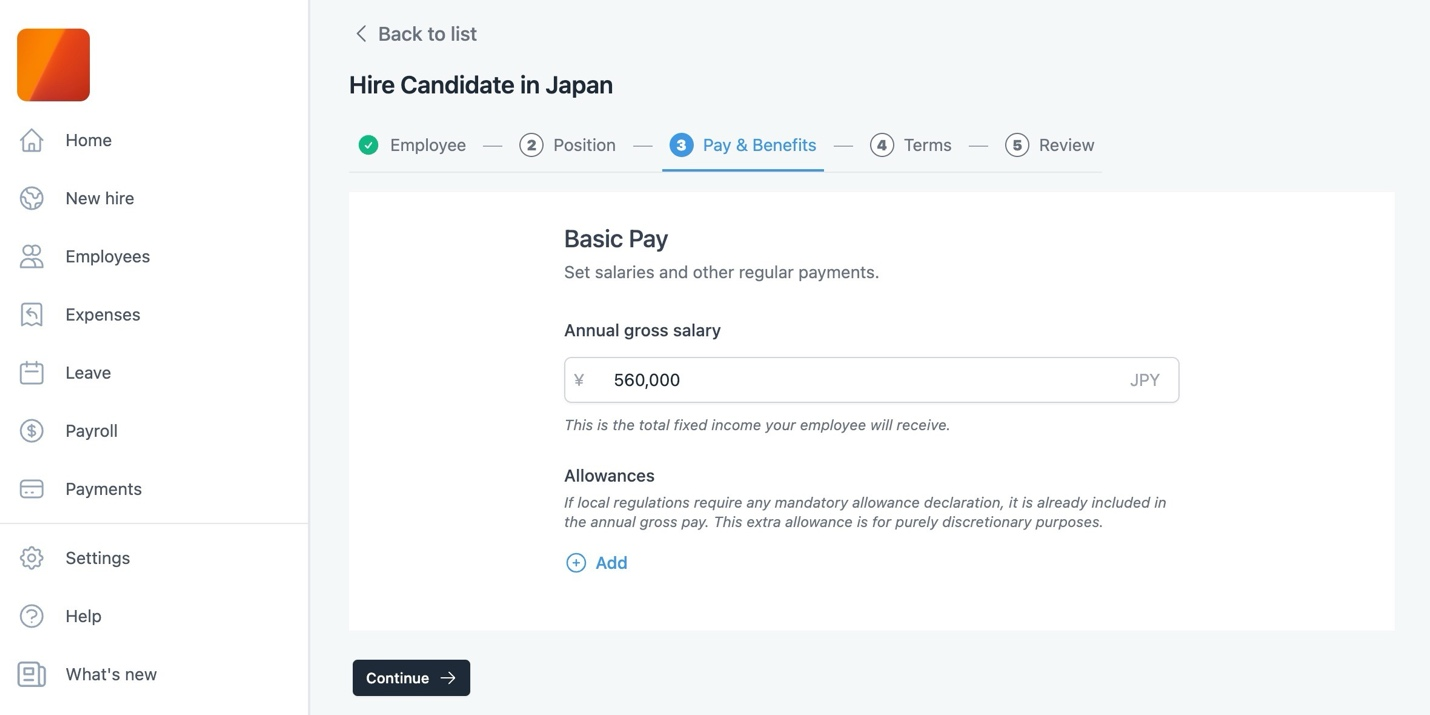Select the Pay & Benefits step
Viewport: 1430px width, 715px height.
(743, 145)
